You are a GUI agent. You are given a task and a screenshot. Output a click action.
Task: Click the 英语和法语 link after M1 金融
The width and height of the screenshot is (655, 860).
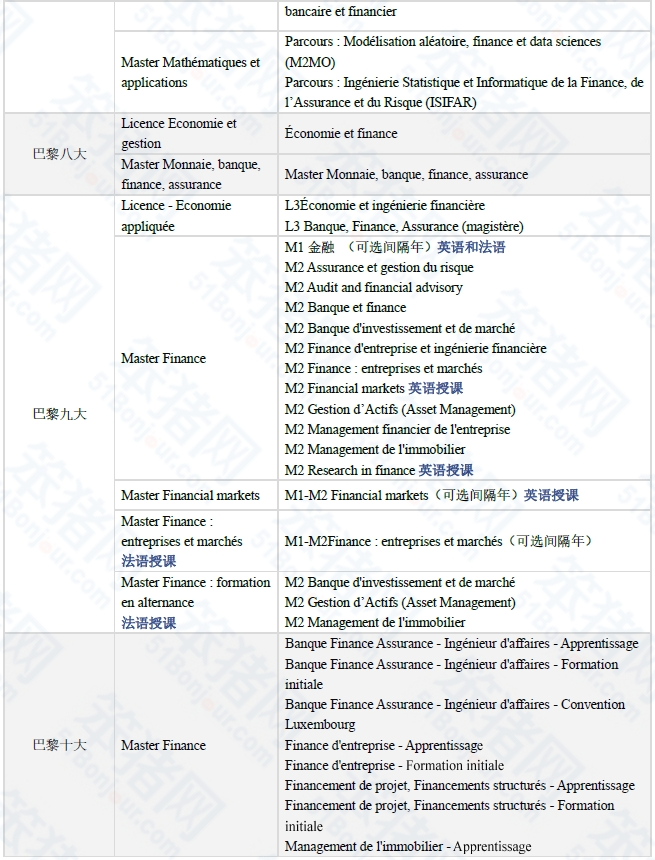(x=471, y=247)
